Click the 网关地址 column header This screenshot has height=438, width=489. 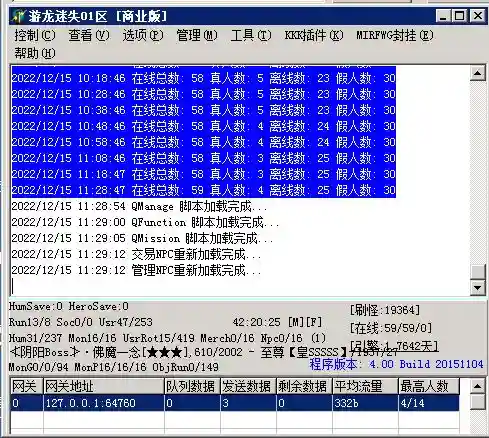pyautogui.click(x=104, y=386)
